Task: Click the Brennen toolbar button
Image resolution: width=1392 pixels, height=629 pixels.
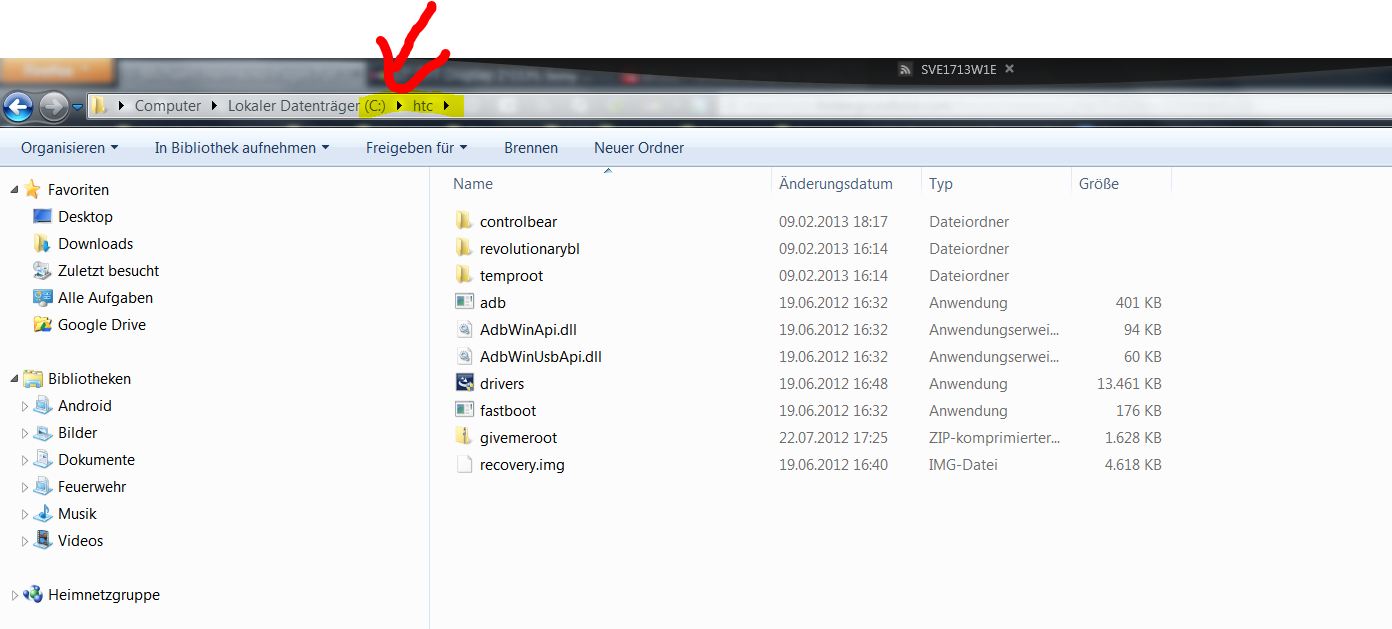Action: coord(531,148)
